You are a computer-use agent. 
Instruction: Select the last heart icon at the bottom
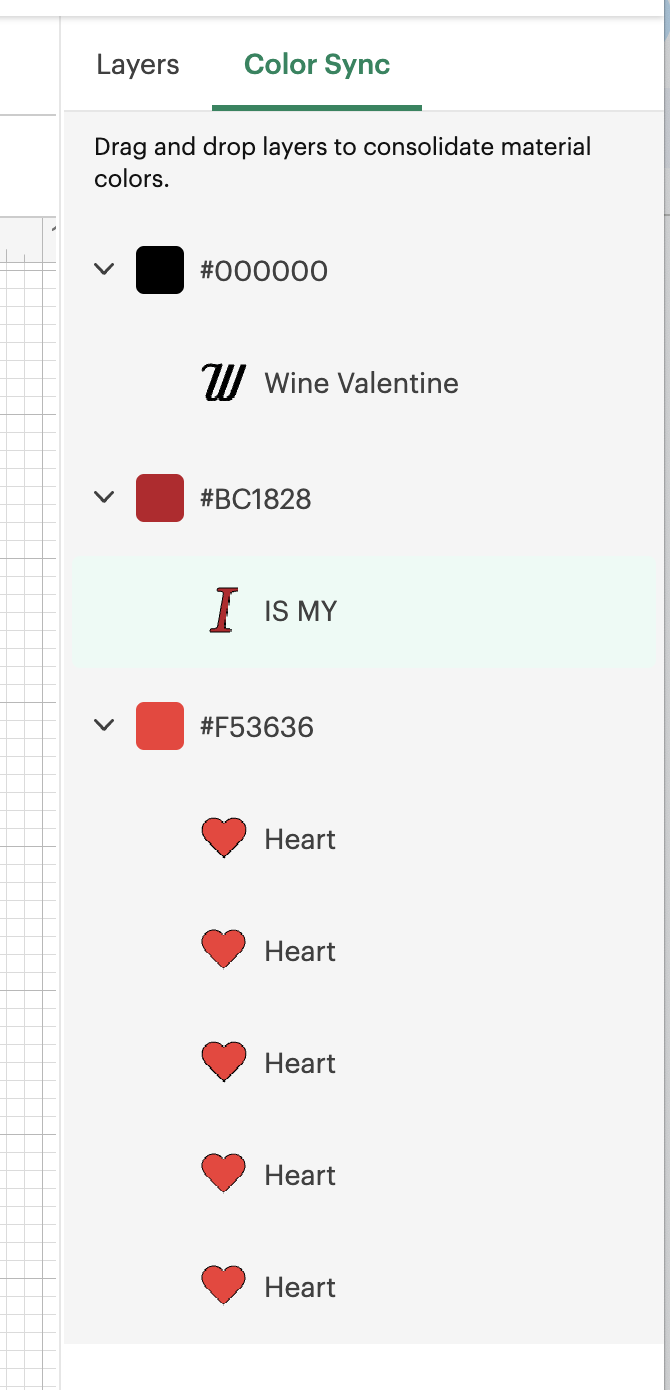pyautogui.click(x=224, y=1286)
